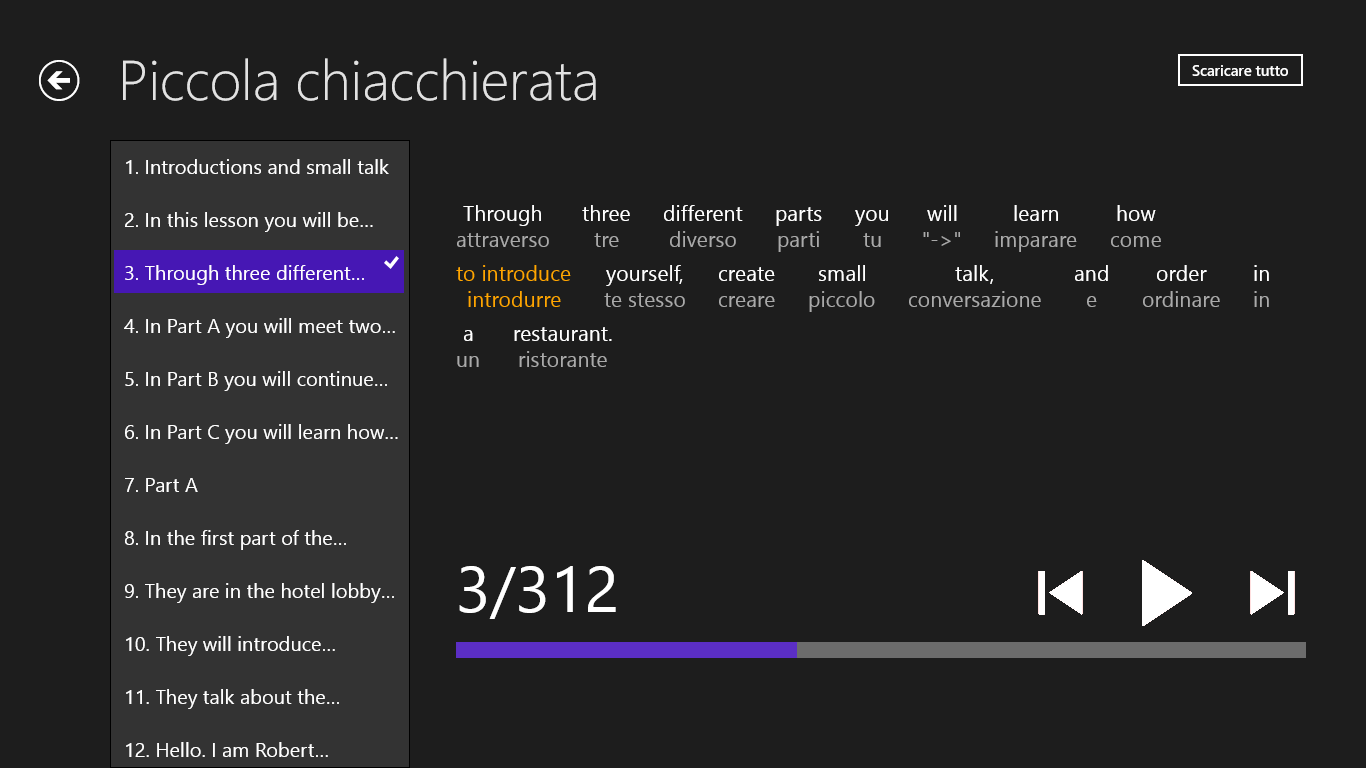
Task: Open "9. They are in the hotel lobby..."
Action: (260, 591)
